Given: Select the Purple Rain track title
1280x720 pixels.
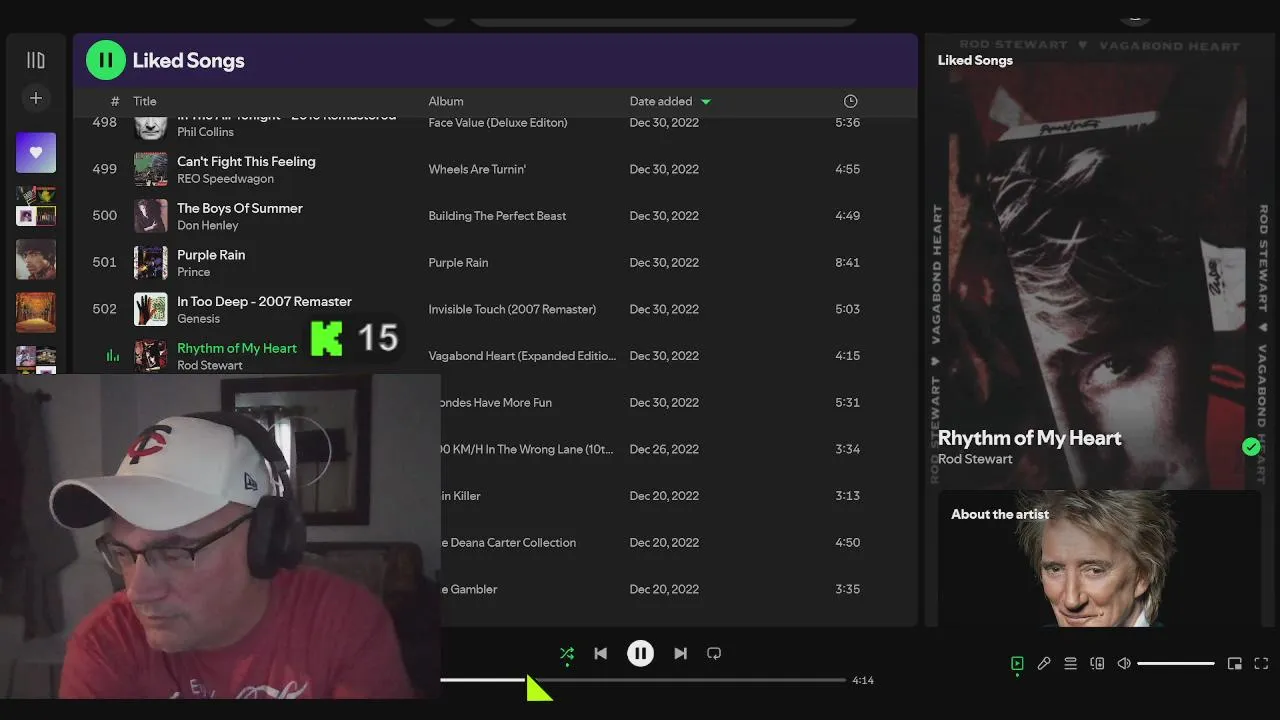Looking at the screenshot, I should pos(211,255).
